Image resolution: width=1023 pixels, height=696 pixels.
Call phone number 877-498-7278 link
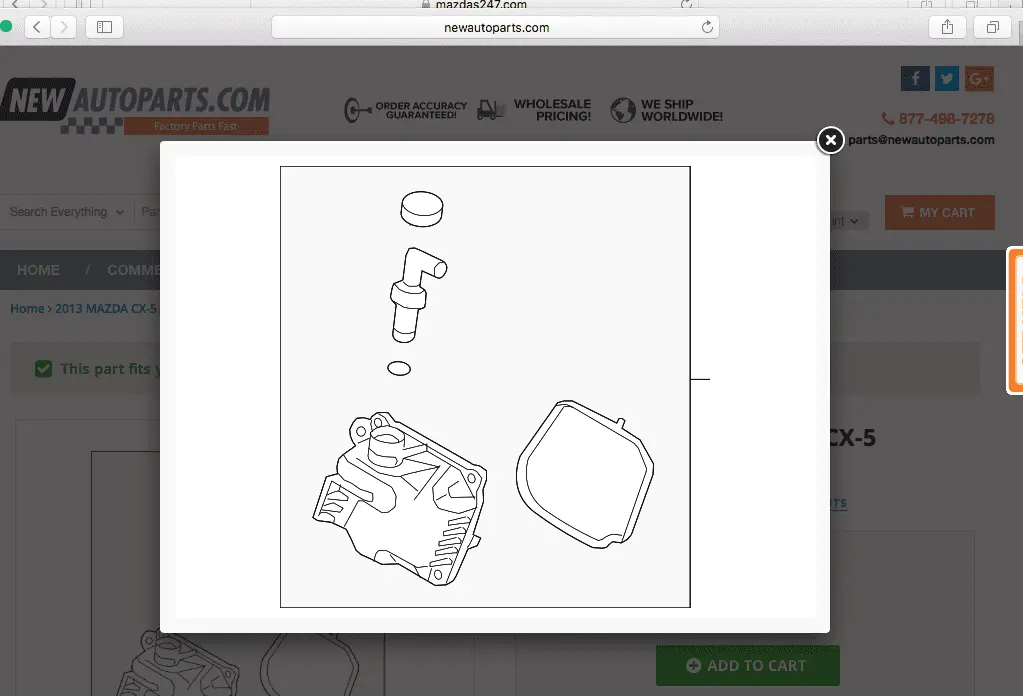[x=938, y=119]
